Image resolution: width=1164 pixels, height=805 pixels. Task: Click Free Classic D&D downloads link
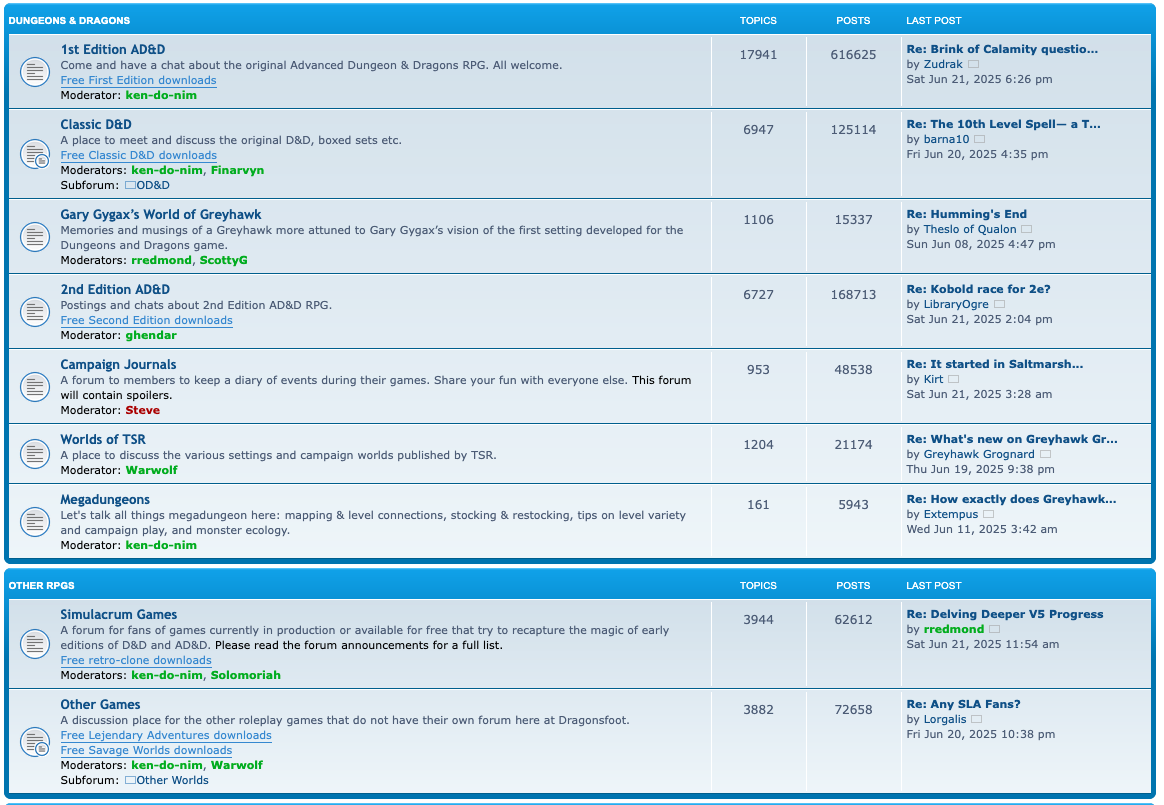point(139,155)
